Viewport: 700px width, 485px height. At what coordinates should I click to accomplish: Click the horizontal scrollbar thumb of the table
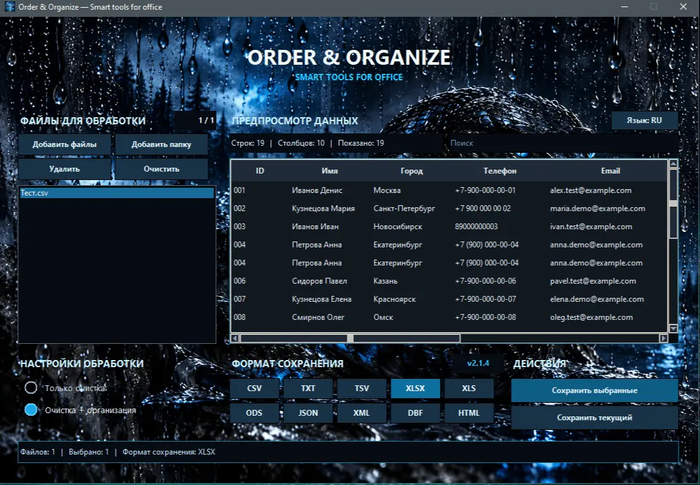350,338
